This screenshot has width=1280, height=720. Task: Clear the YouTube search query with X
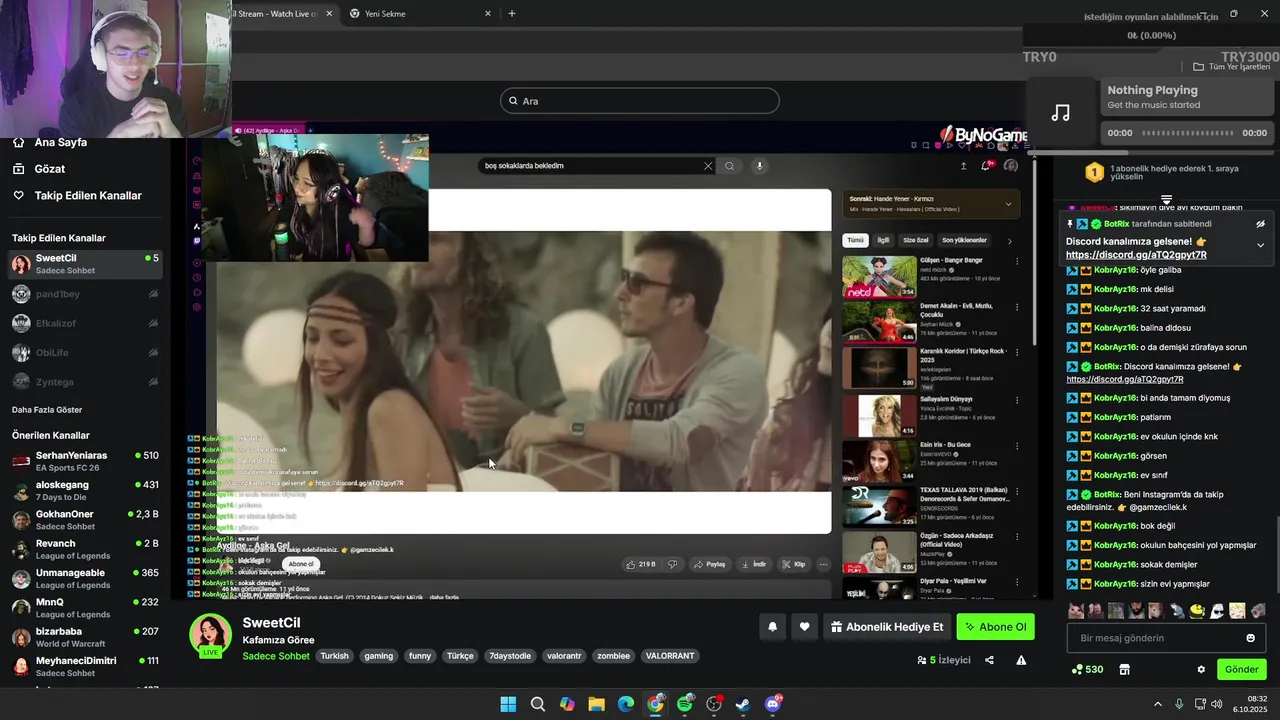708,166
